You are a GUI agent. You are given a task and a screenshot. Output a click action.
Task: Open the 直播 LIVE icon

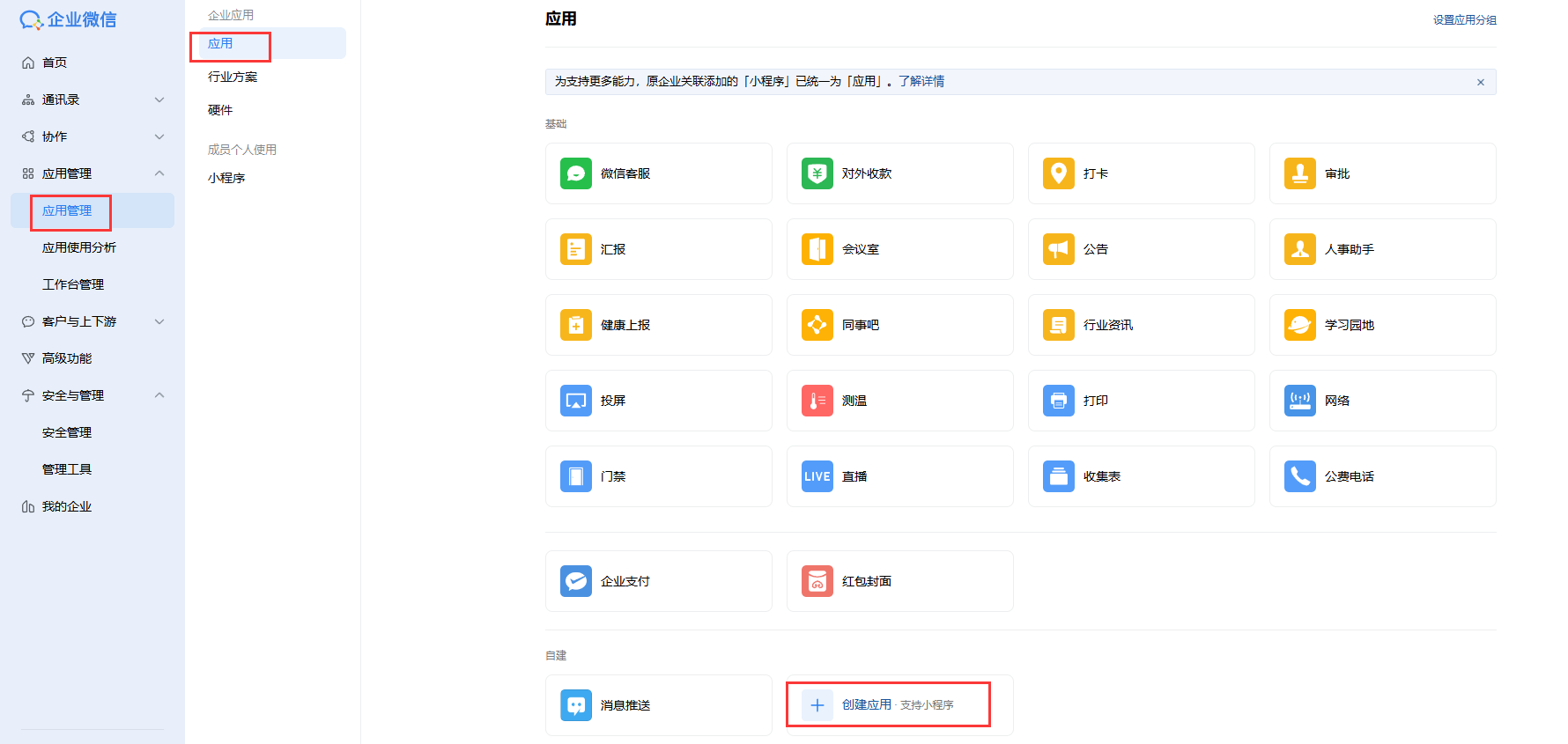click(x=817, y=476)
